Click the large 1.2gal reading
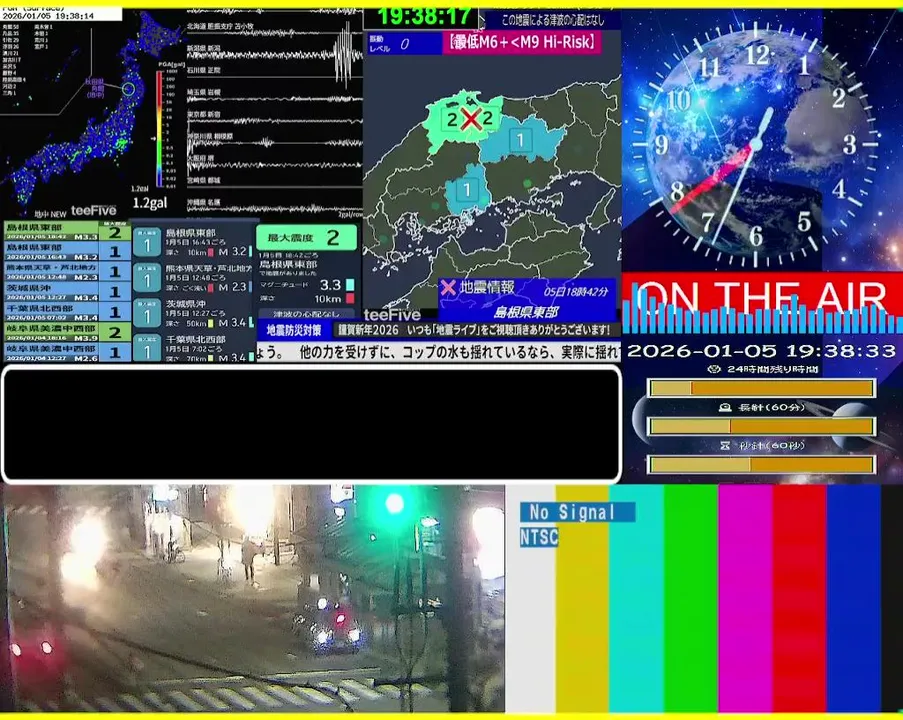903x720 pixels. coord(150,203)
